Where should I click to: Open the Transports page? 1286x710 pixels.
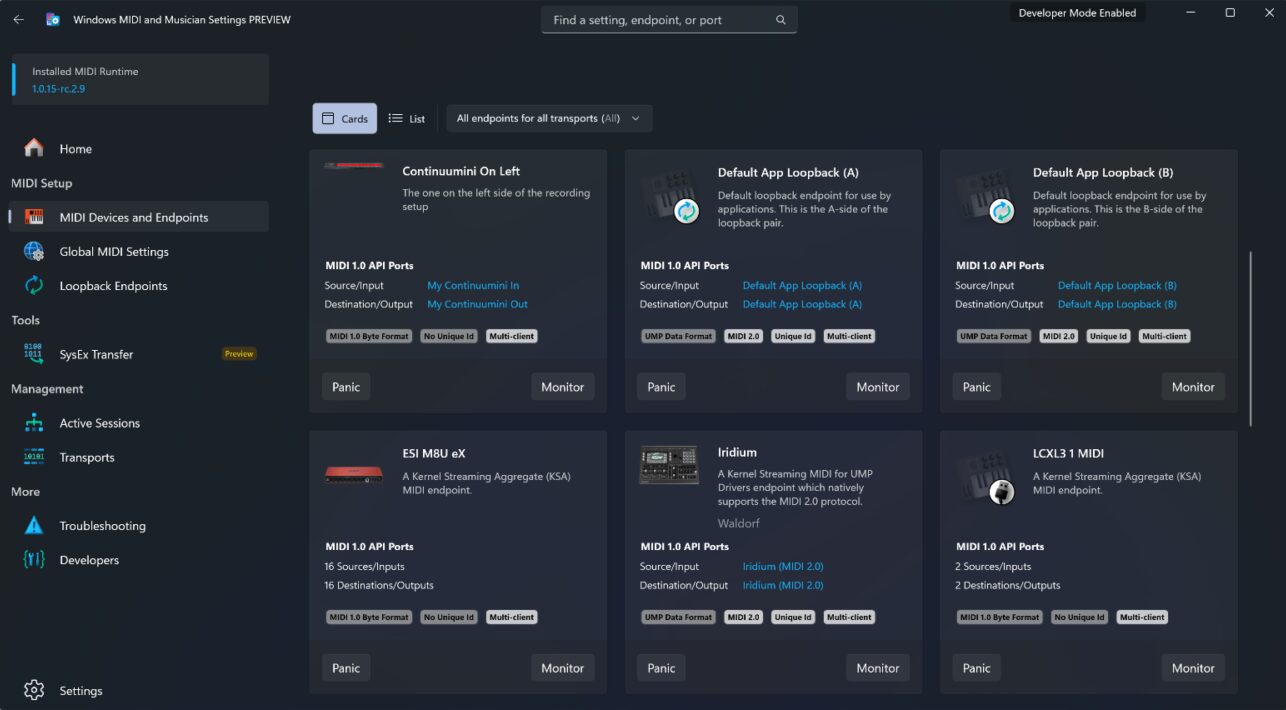138,457
